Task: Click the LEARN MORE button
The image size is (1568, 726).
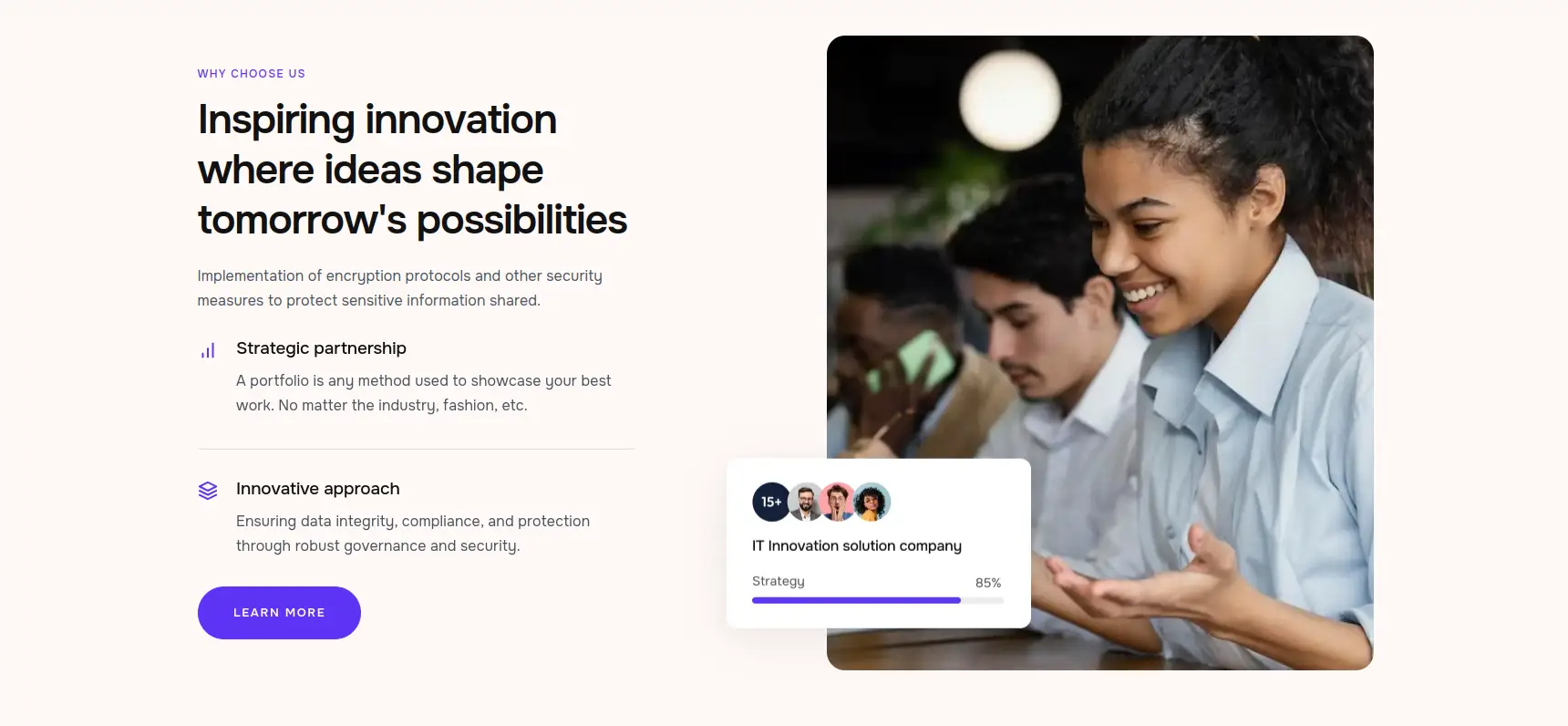Action: 279,613
